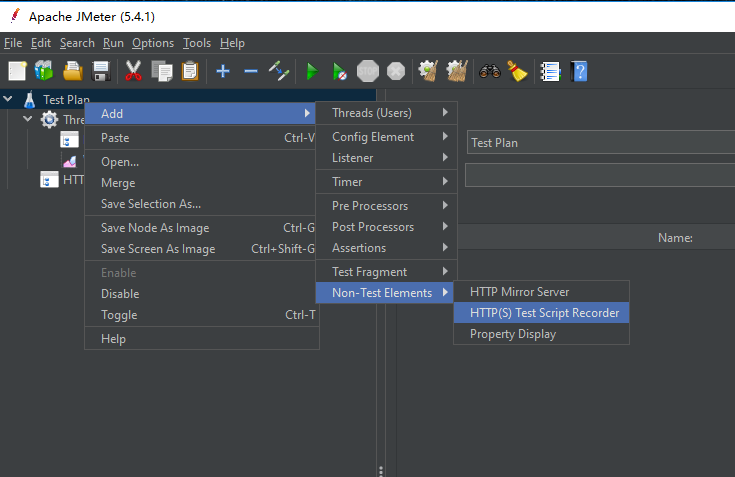Open the Help menu in menu bar
Screen dimensions: 735x477
[232, 43]
